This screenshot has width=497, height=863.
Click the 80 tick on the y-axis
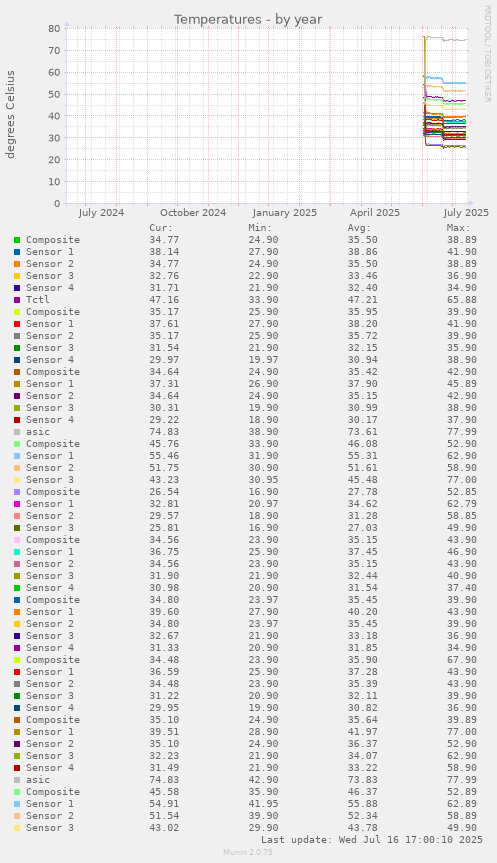[54, 29]
